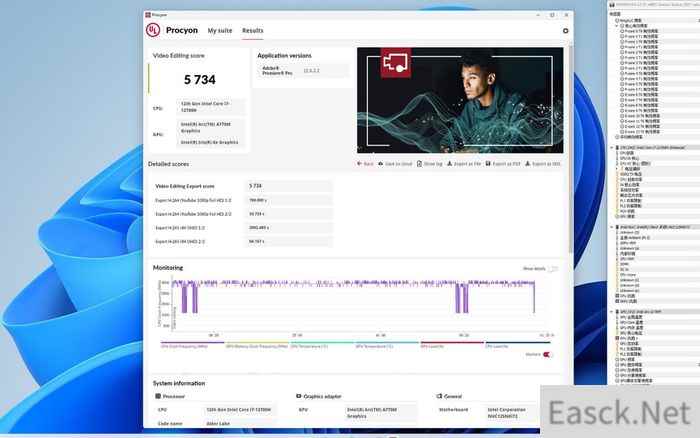Screen dimensions: 700x438
Task: Select Intel Arc A770M GPU in System information
Action: pyautogui.click(x=372, y=413)
